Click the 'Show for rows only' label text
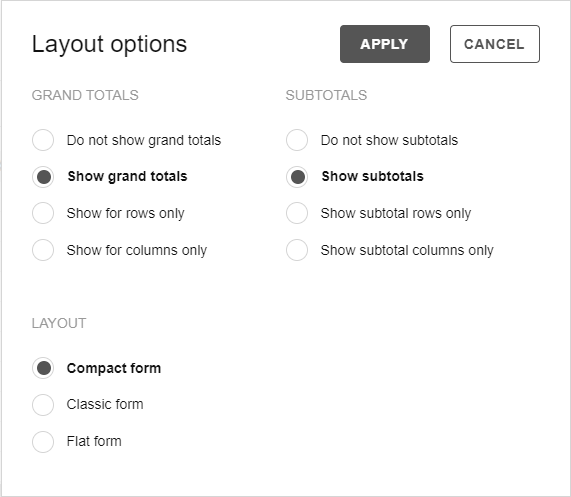Image resolution: width=571 pixels, height=497 pixels. (125, 213)
